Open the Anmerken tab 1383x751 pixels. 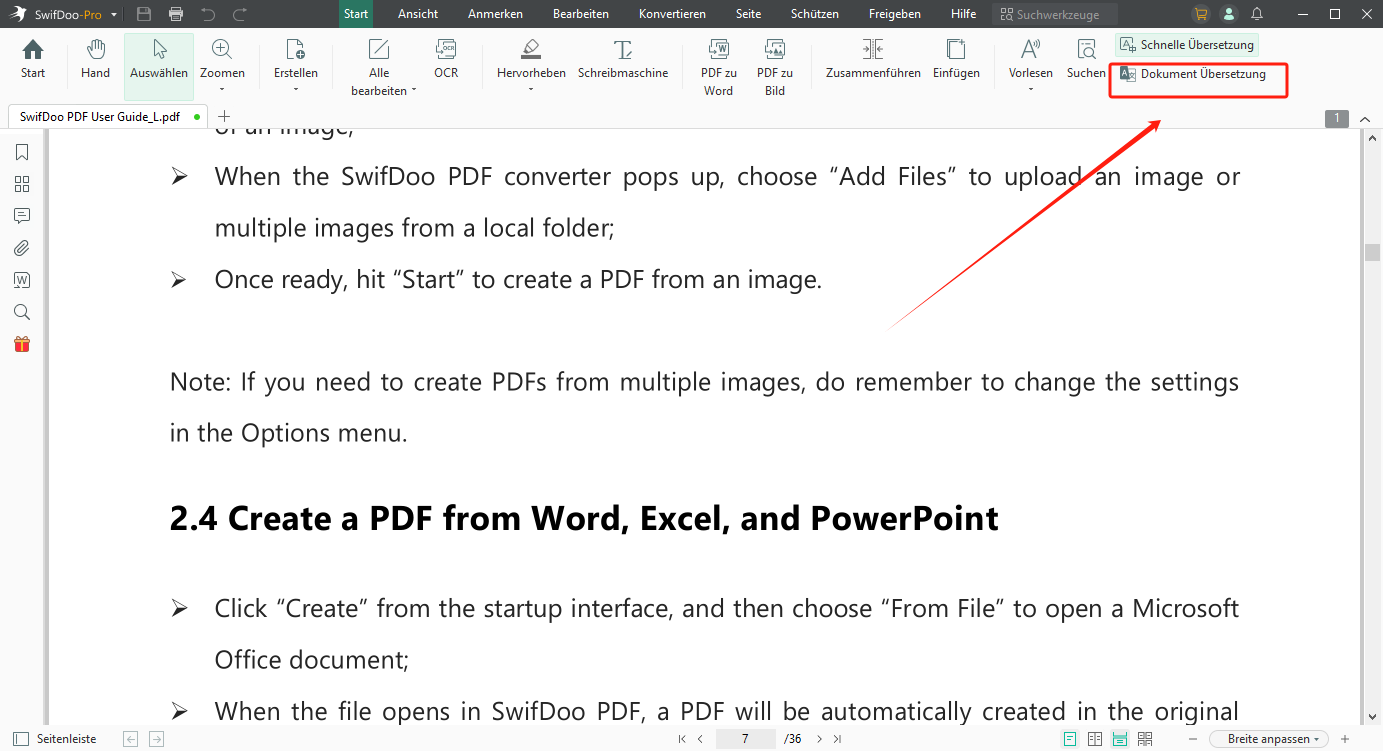pyautogui.click(x=495, y=14)
